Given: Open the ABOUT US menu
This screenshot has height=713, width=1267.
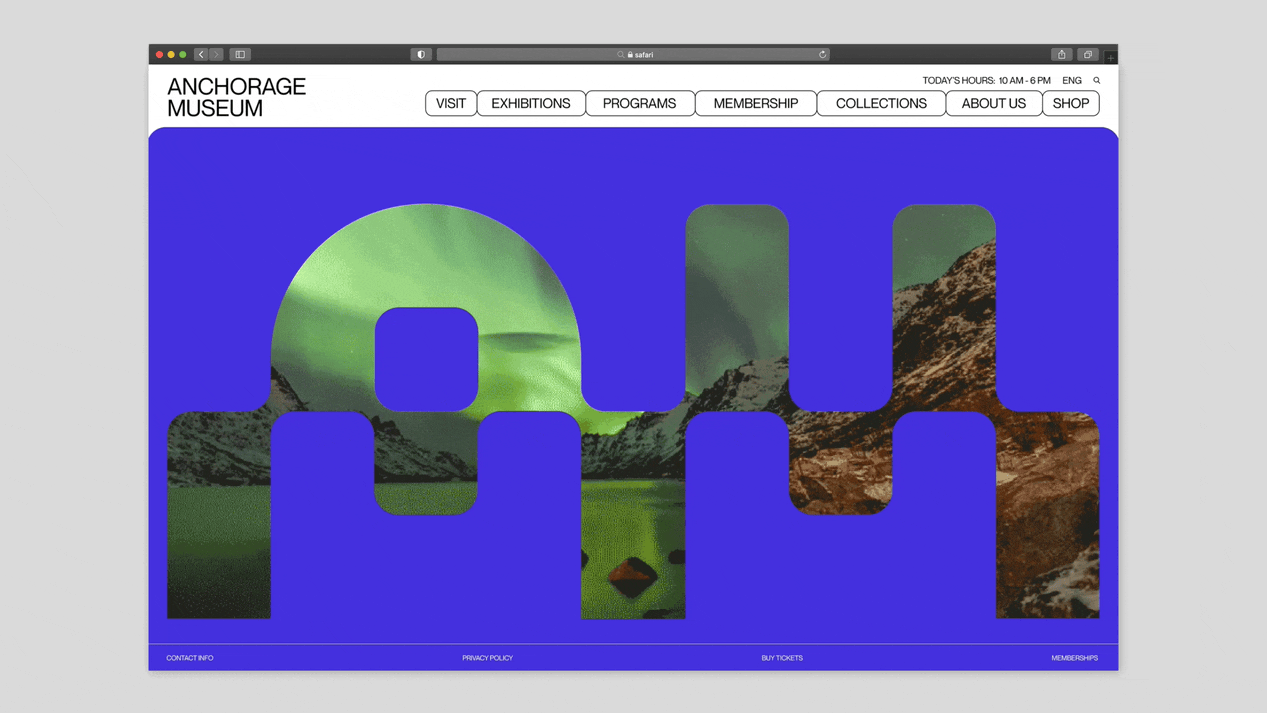Looking at the screenshot, I should (994, 103).
